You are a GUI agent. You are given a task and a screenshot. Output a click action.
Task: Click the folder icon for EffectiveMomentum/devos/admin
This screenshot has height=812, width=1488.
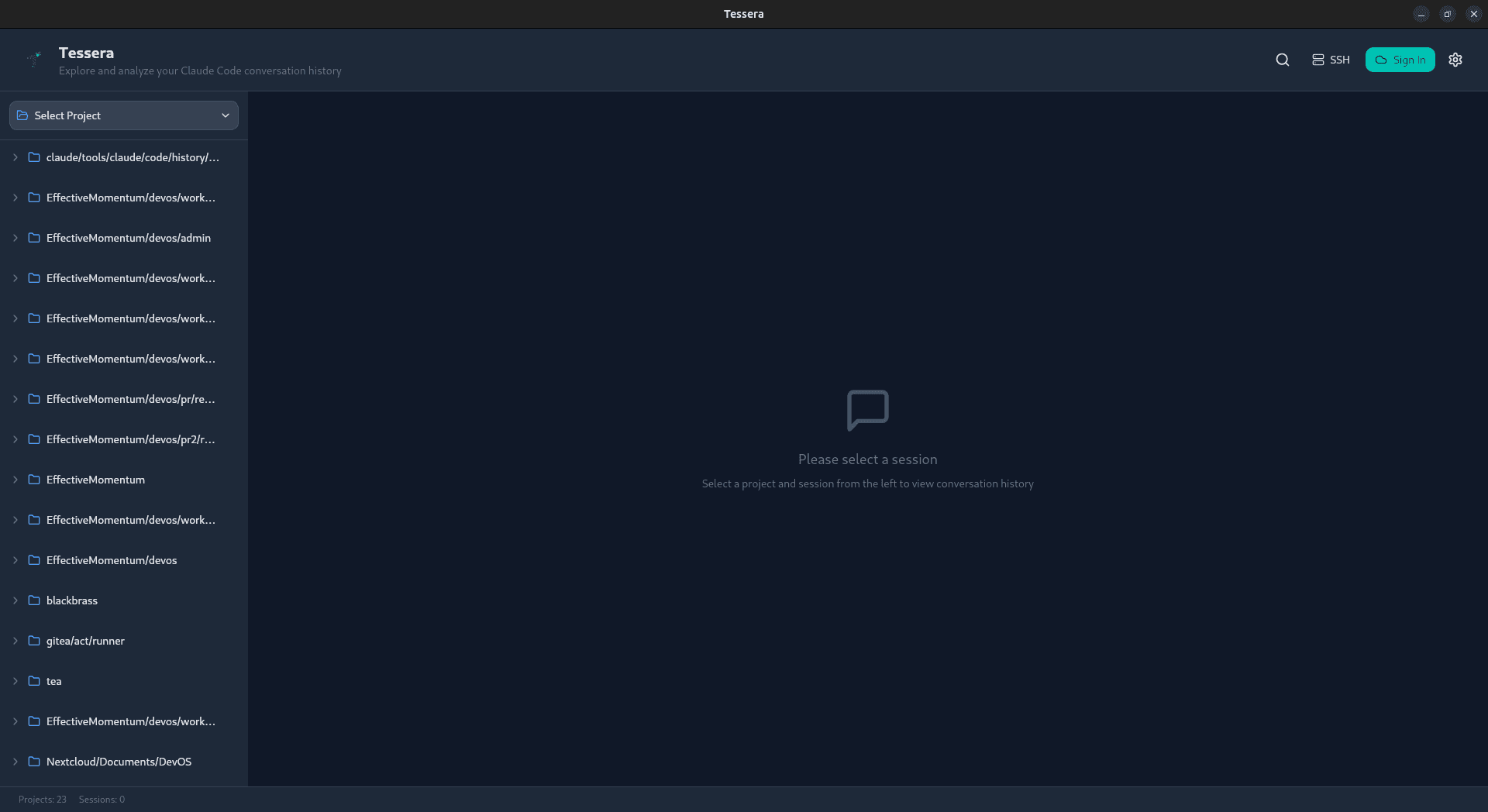34,238
